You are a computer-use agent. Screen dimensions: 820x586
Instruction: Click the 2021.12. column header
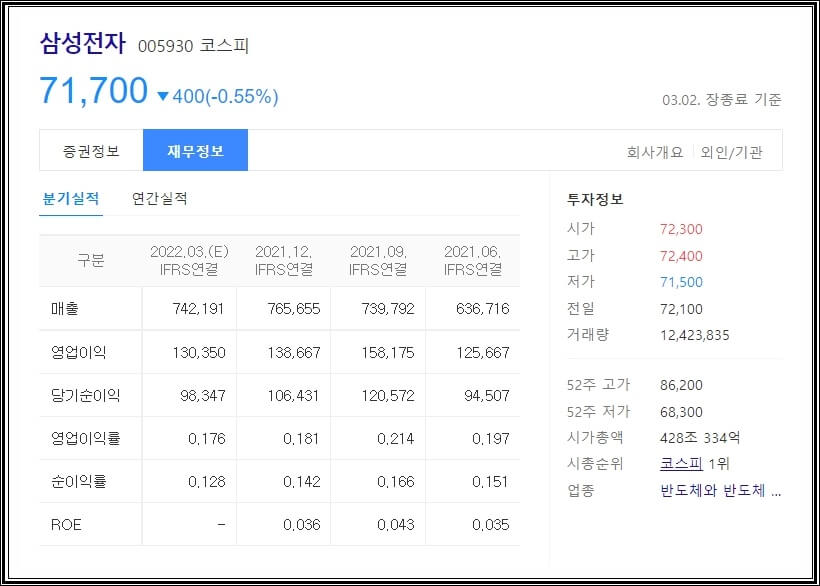283,260
